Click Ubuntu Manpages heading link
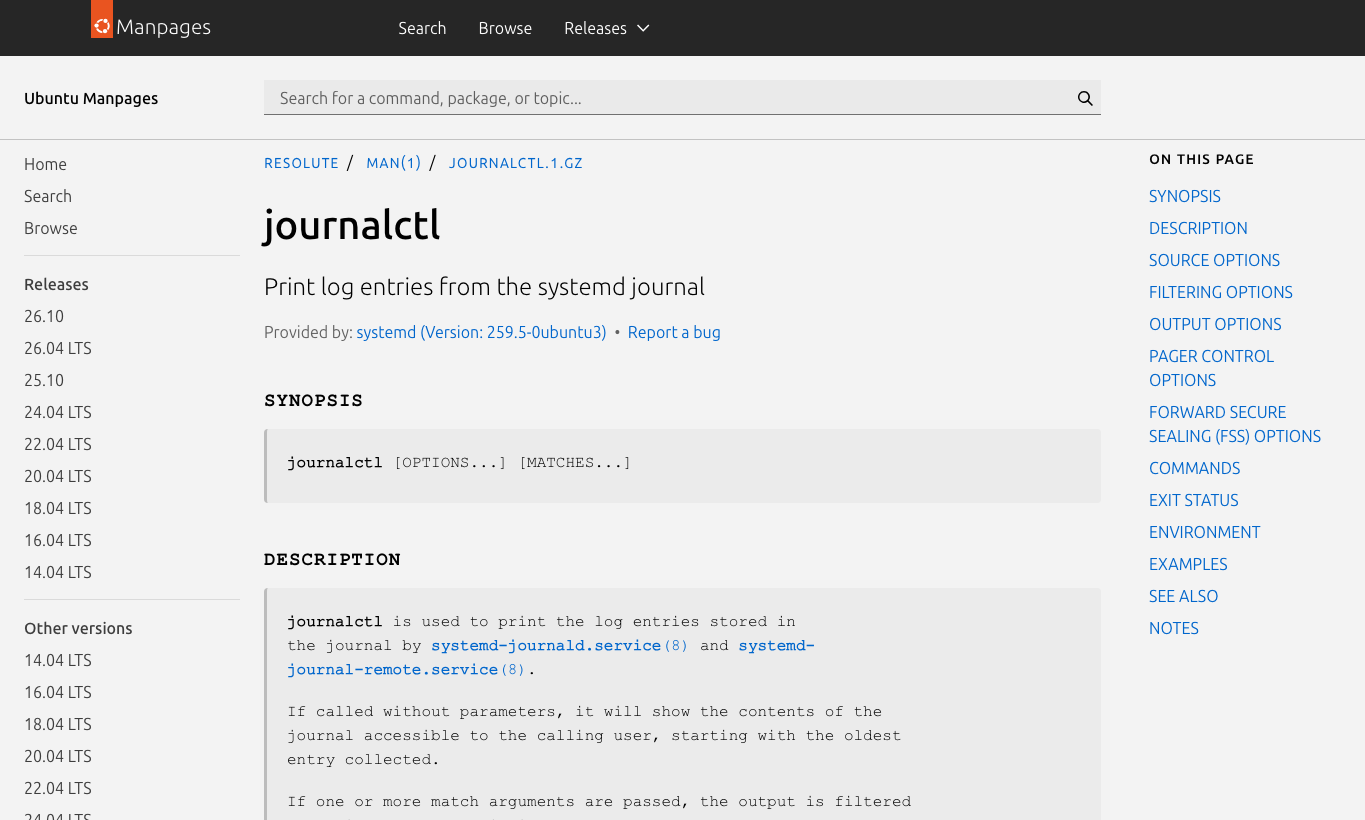The width and height of the screenshot is (1365, 820). [91, 98]
